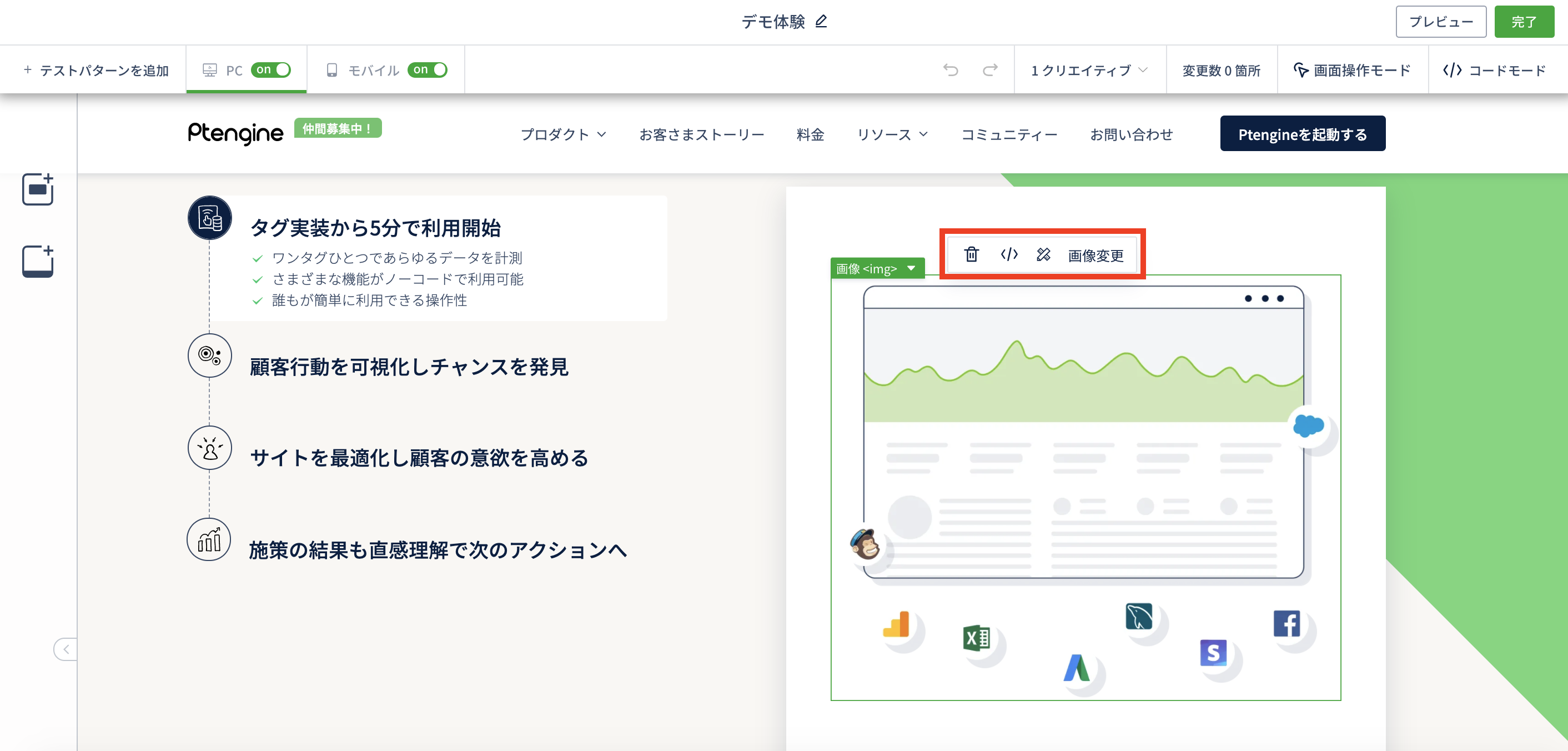Open the HTML code edit icon in image toolbar
The image size is (1568, 751).
pos(1009,254)
